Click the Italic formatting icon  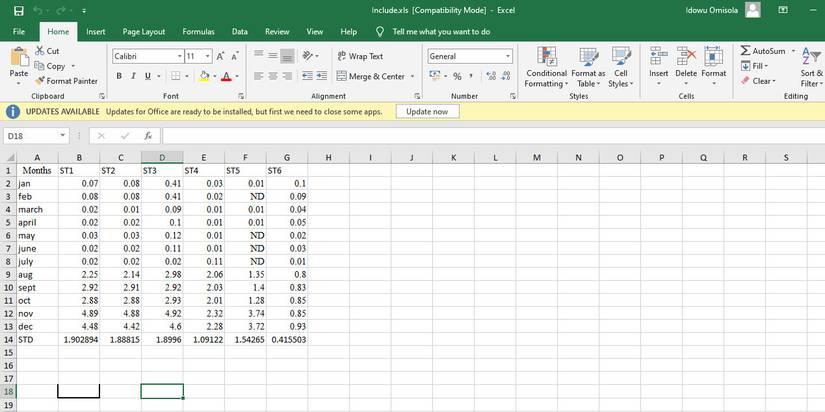tap(132, 76)
